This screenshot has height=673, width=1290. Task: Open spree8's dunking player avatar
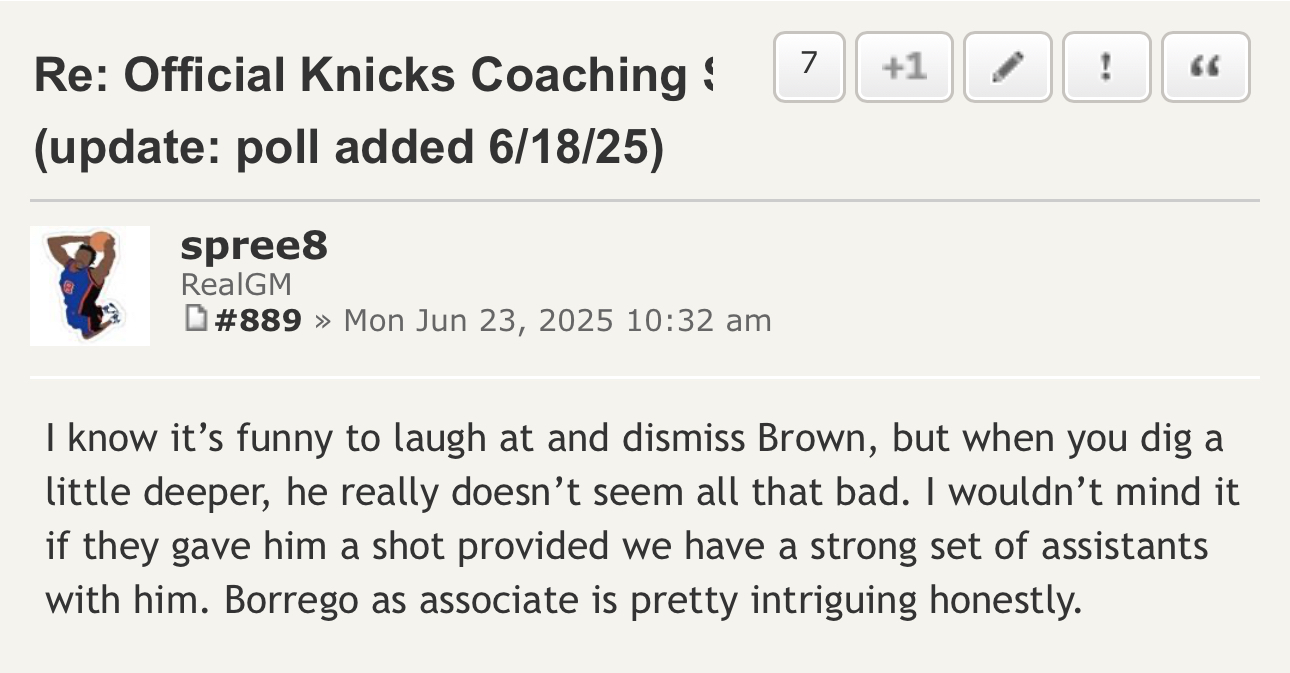point(90,286)
